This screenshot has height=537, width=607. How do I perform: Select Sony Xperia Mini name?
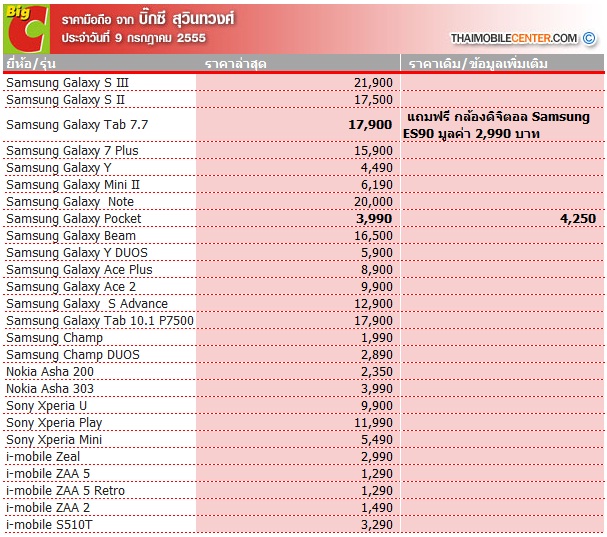[54, 440]
